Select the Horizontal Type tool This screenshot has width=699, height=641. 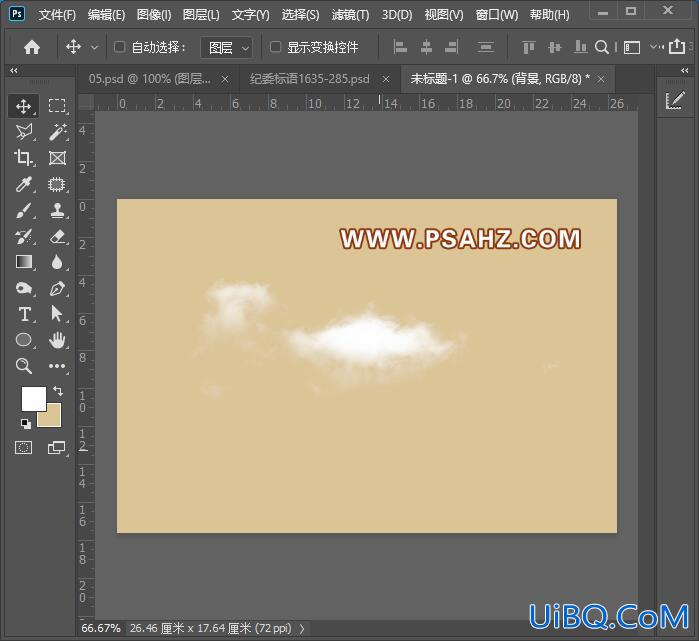point(24,314)
